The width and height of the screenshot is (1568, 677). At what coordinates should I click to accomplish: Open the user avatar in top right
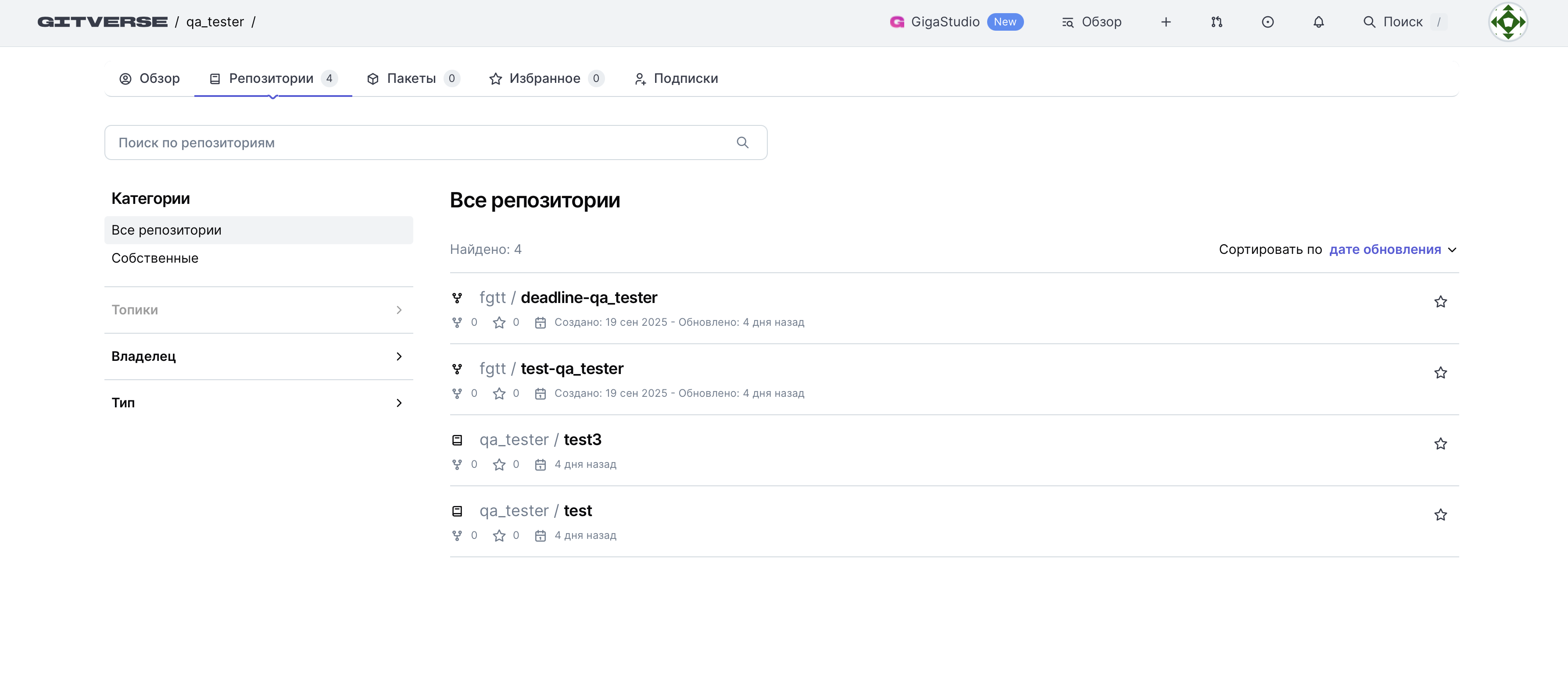1507,22
